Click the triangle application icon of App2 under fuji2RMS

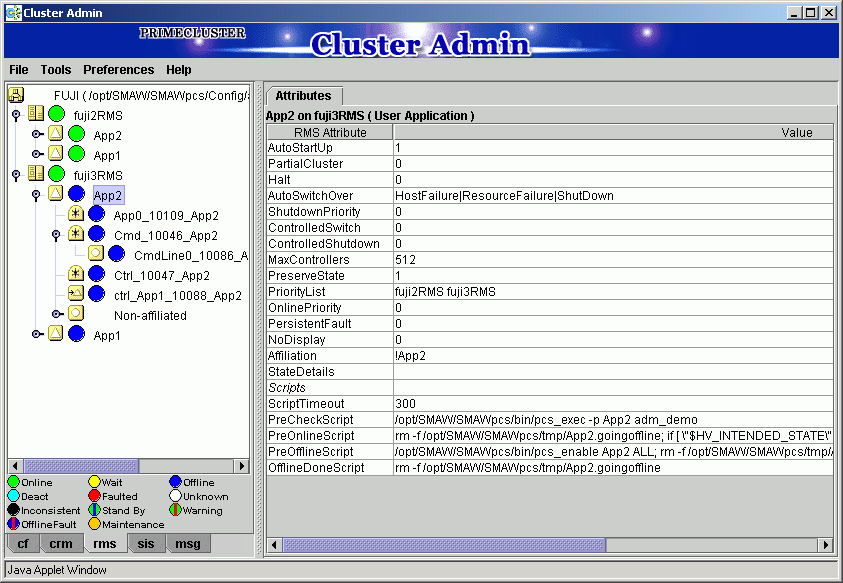(56, 134)
